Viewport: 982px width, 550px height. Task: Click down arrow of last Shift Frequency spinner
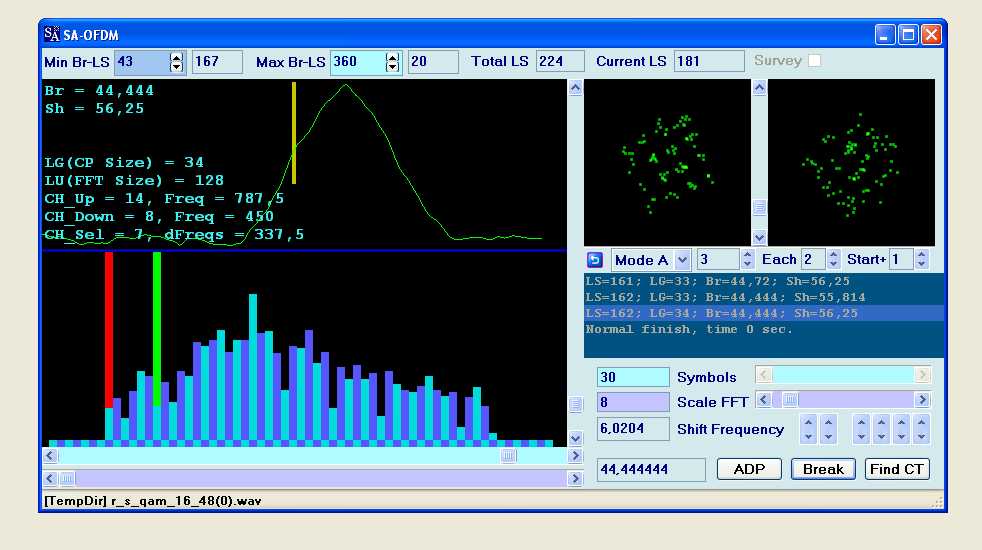click(921, 436)
